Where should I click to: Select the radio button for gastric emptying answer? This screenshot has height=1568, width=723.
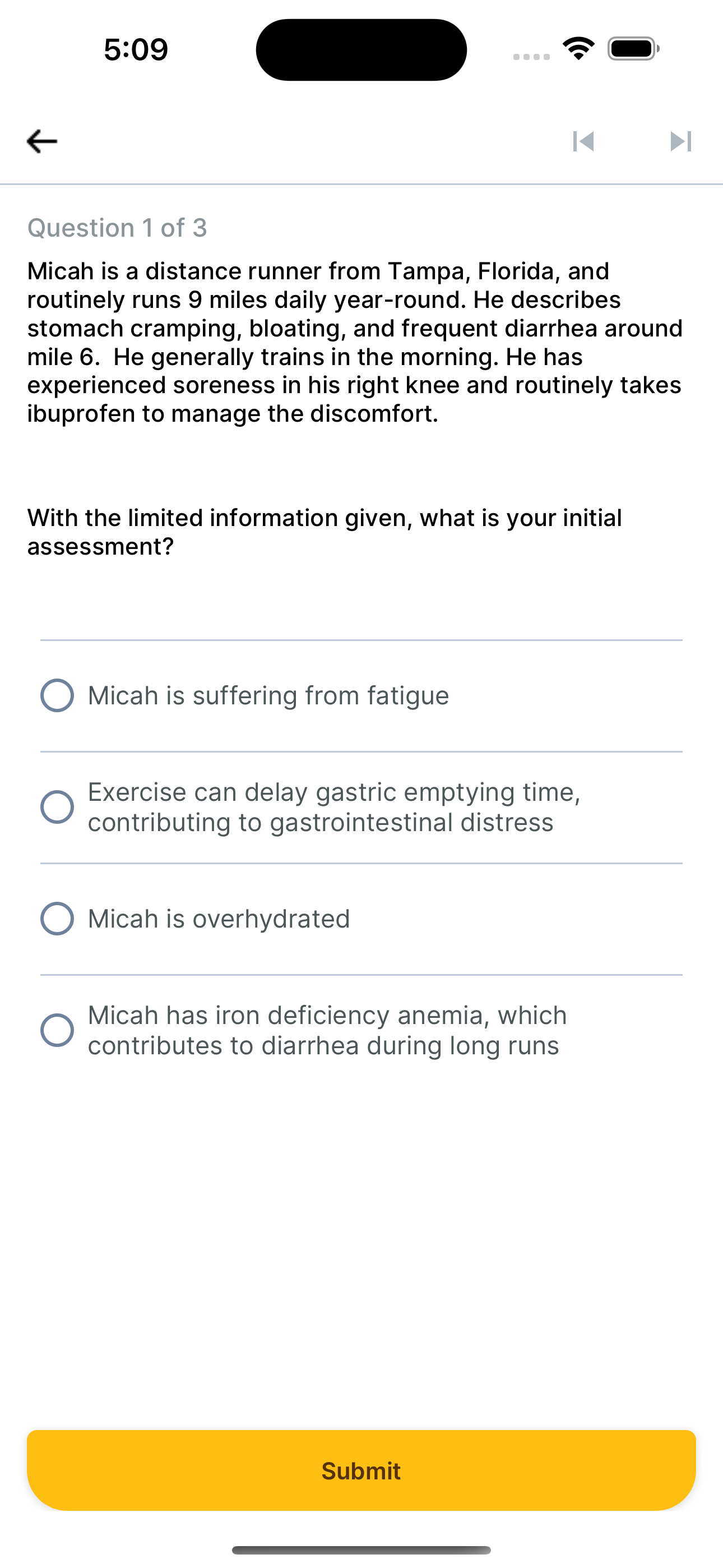coord(57,807)
